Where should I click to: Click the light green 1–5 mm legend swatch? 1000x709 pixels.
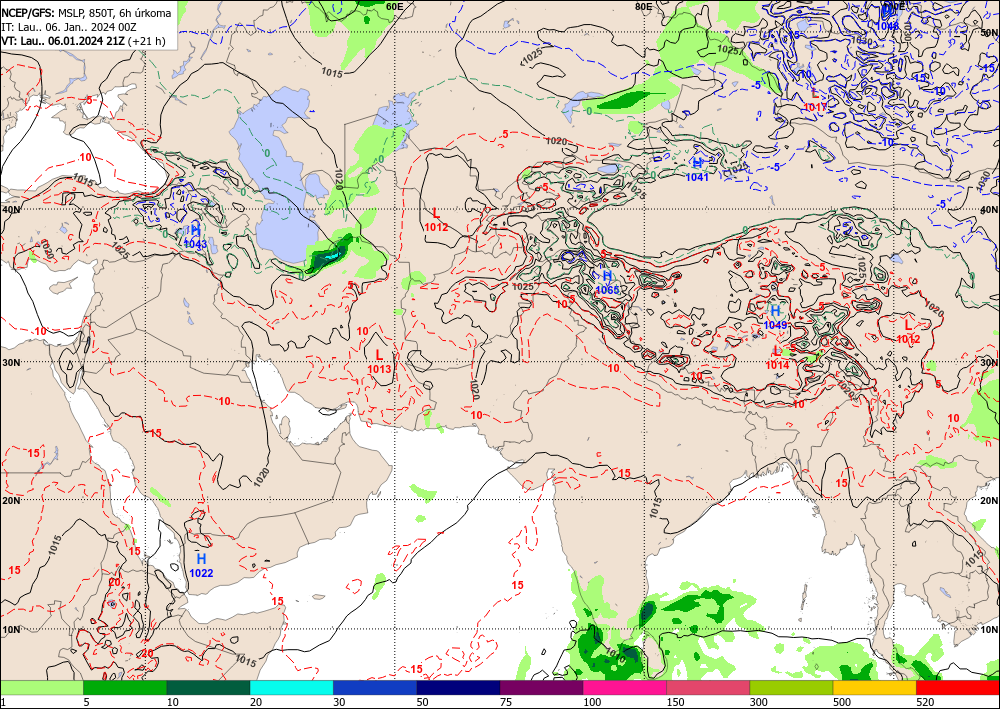(41, 687)
